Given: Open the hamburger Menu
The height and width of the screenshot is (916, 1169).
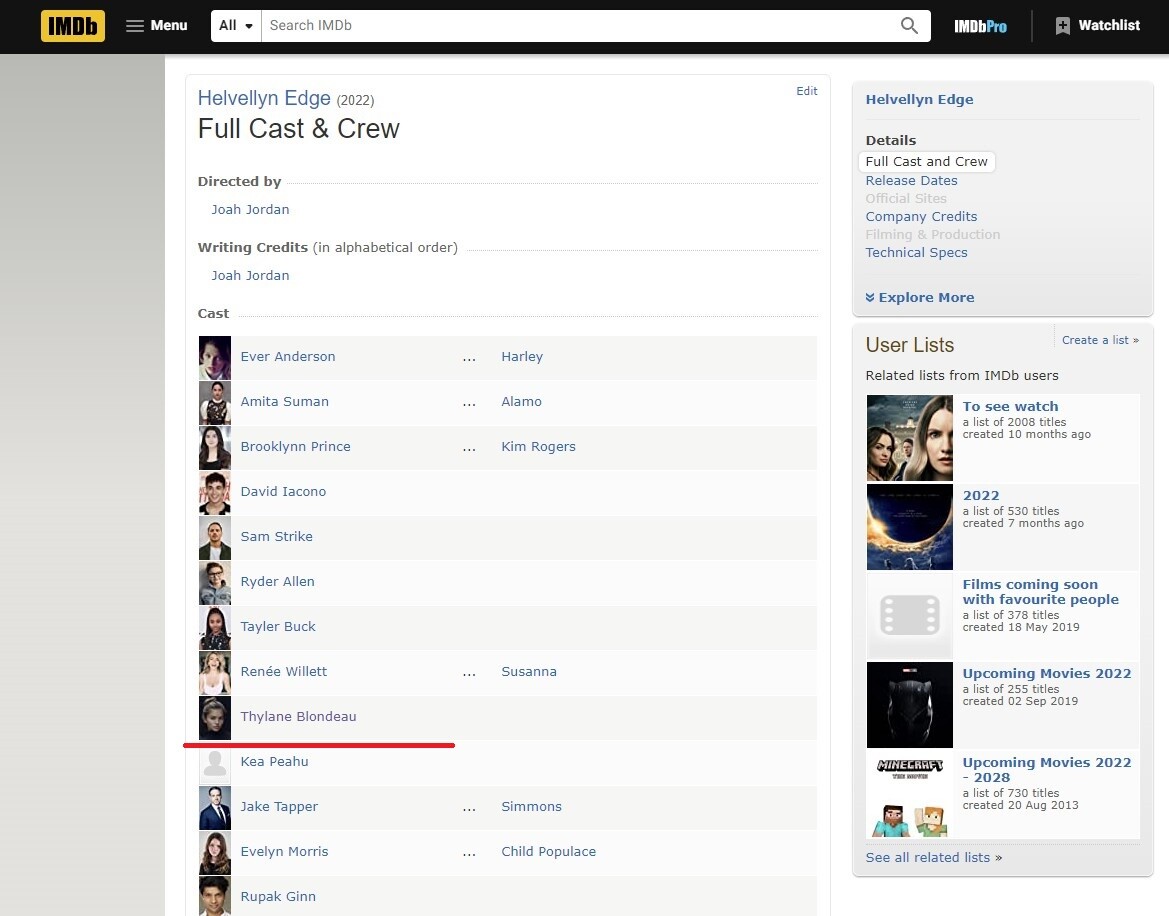Looking at the screenshot, I should [x=157, y=25].
